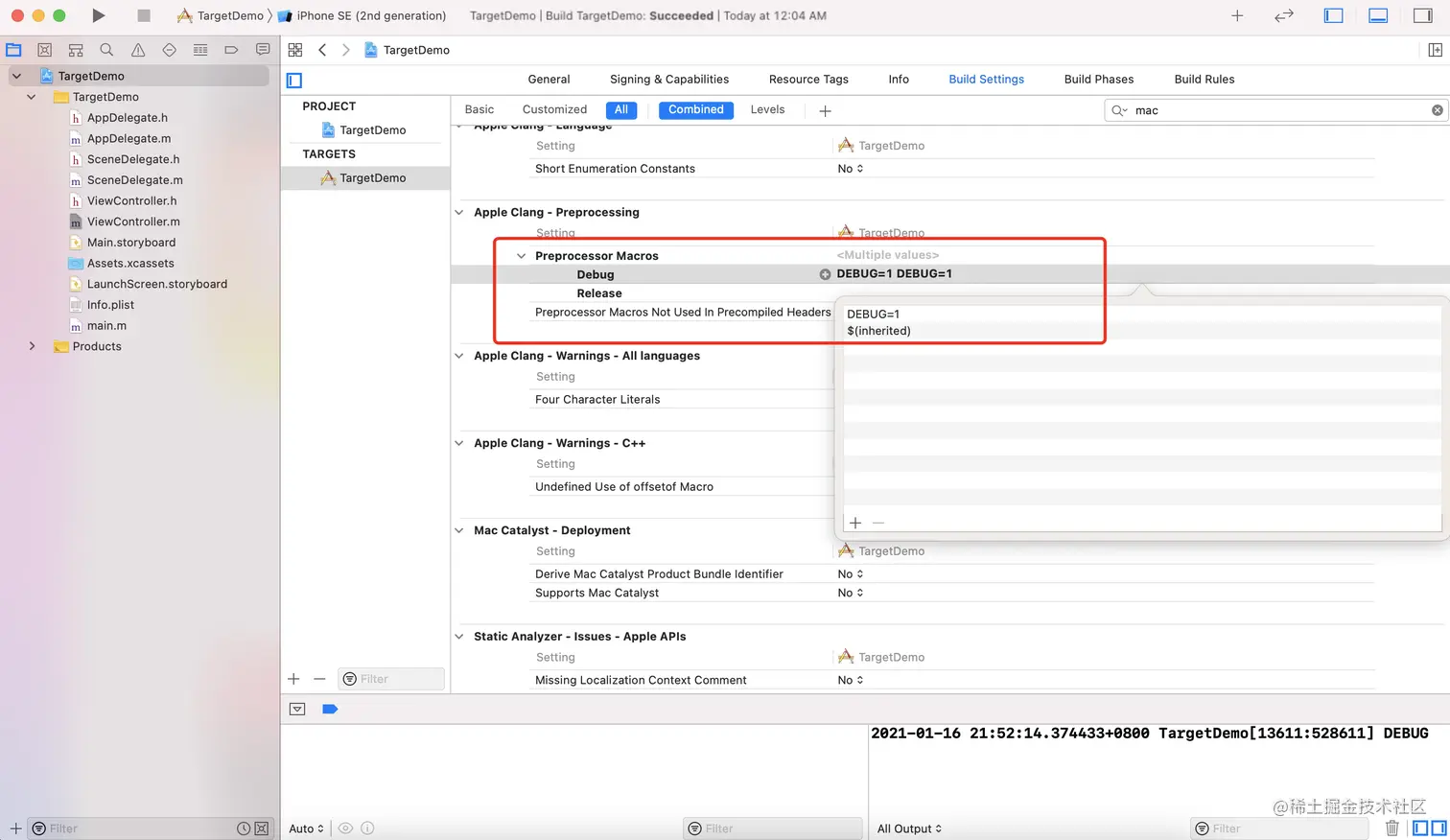Open the related items grid menu
Screen dimensions: 1450x840
(295, 50)
